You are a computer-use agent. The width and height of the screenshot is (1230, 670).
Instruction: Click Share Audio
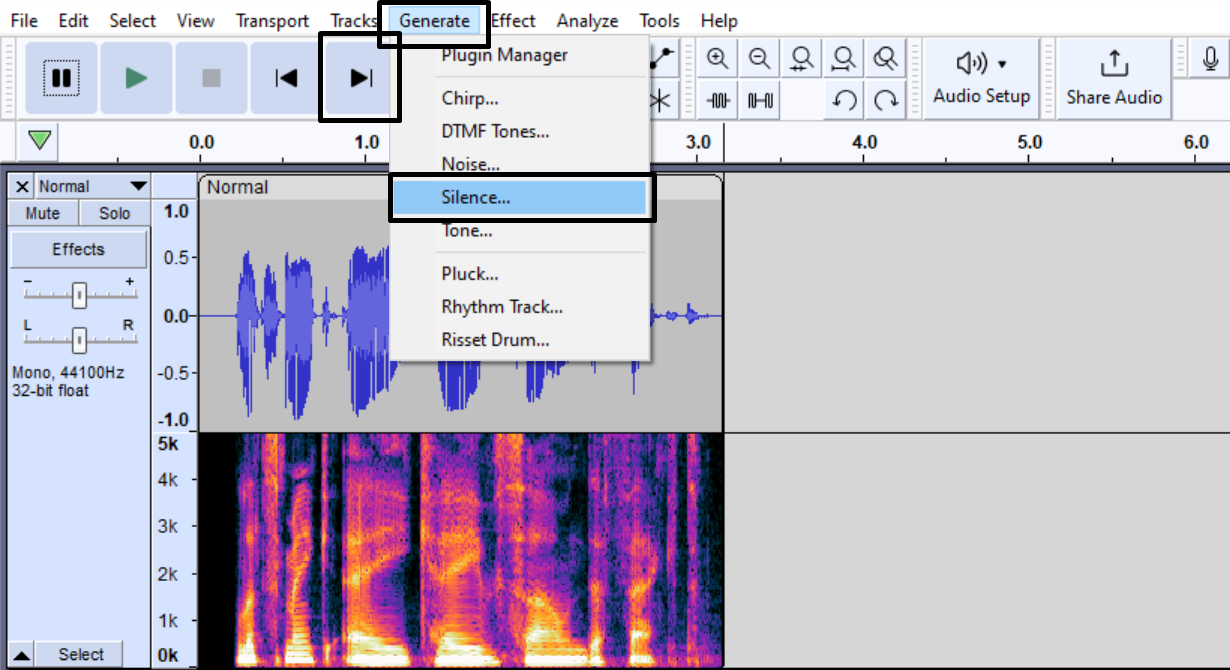(x=1113, y=77)
